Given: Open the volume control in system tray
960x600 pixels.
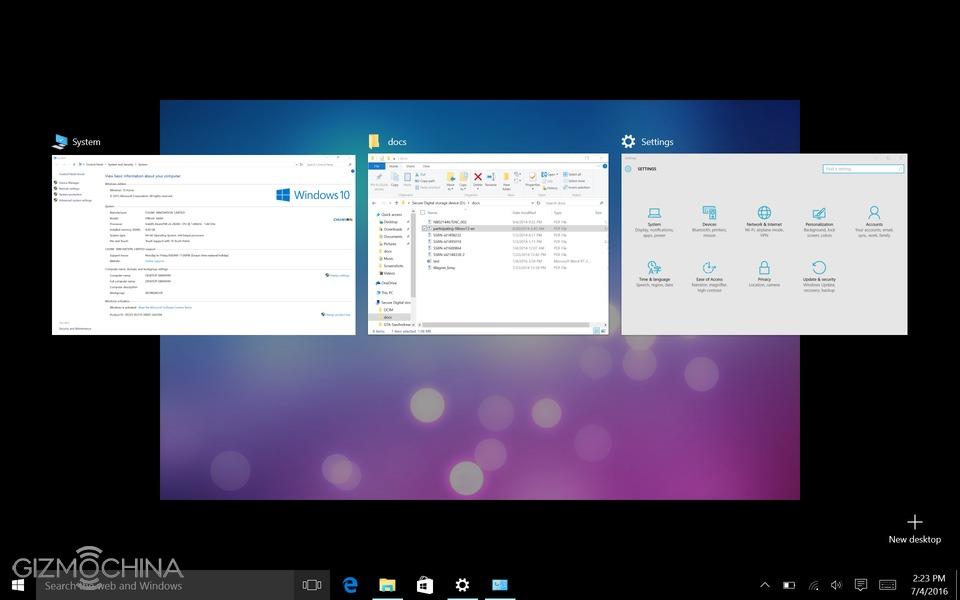Looking at the screenshot, I should 836,584.
